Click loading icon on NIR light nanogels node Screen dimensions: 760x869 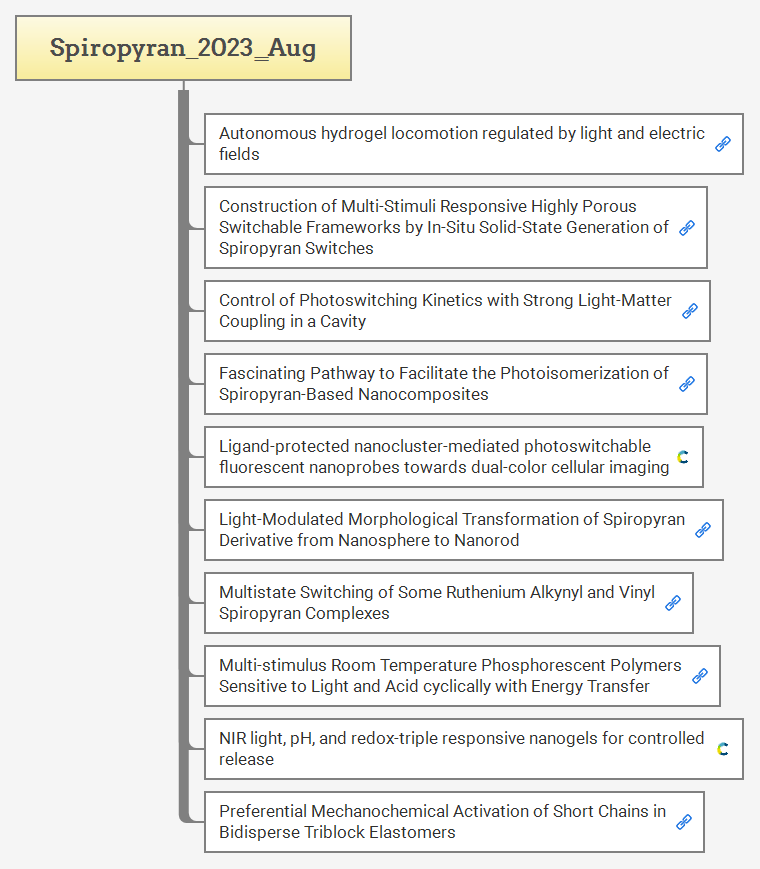click(723, 749)
